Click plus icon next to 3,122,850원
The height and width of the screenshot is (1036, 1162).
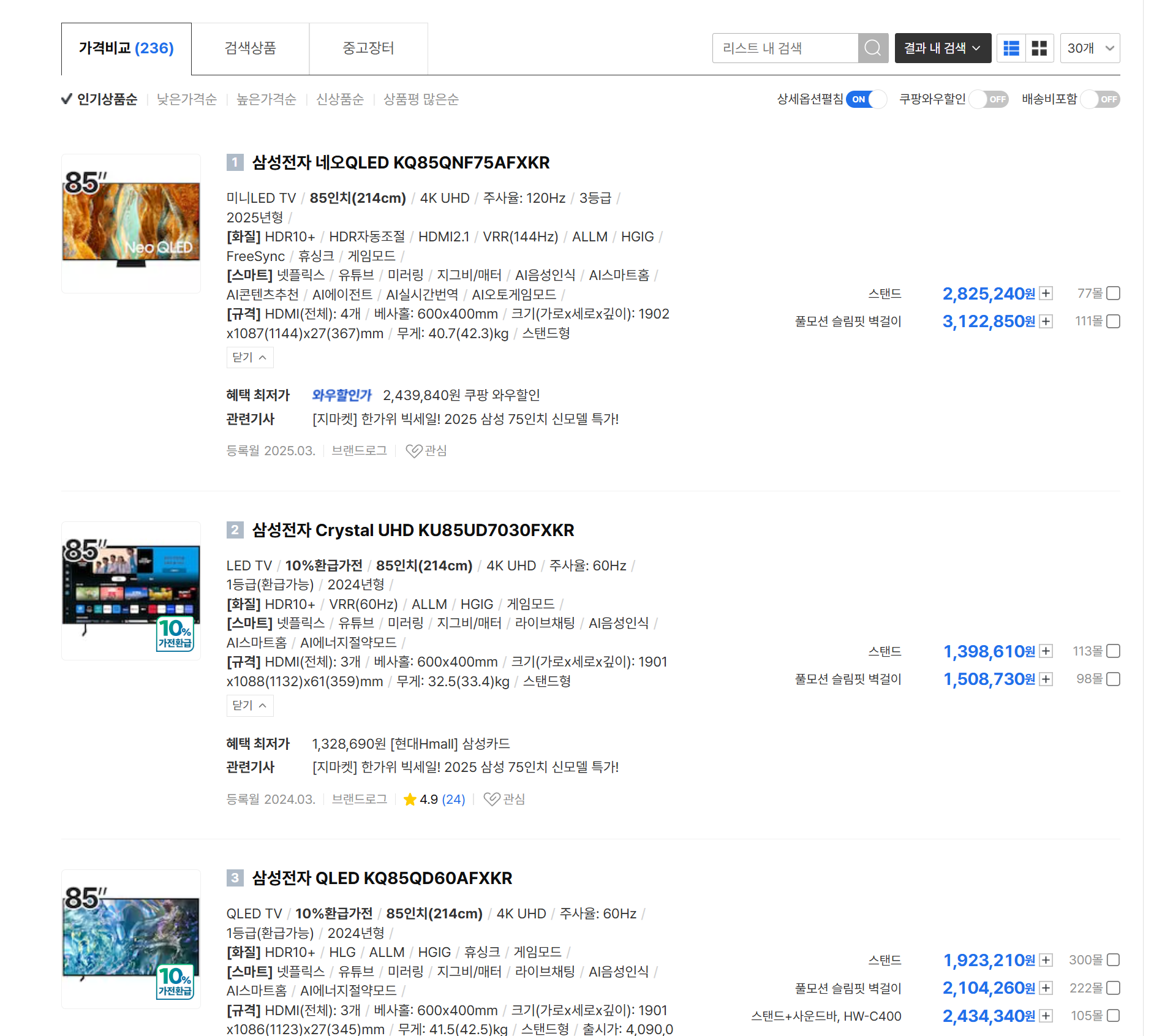tap(1046, 321)
